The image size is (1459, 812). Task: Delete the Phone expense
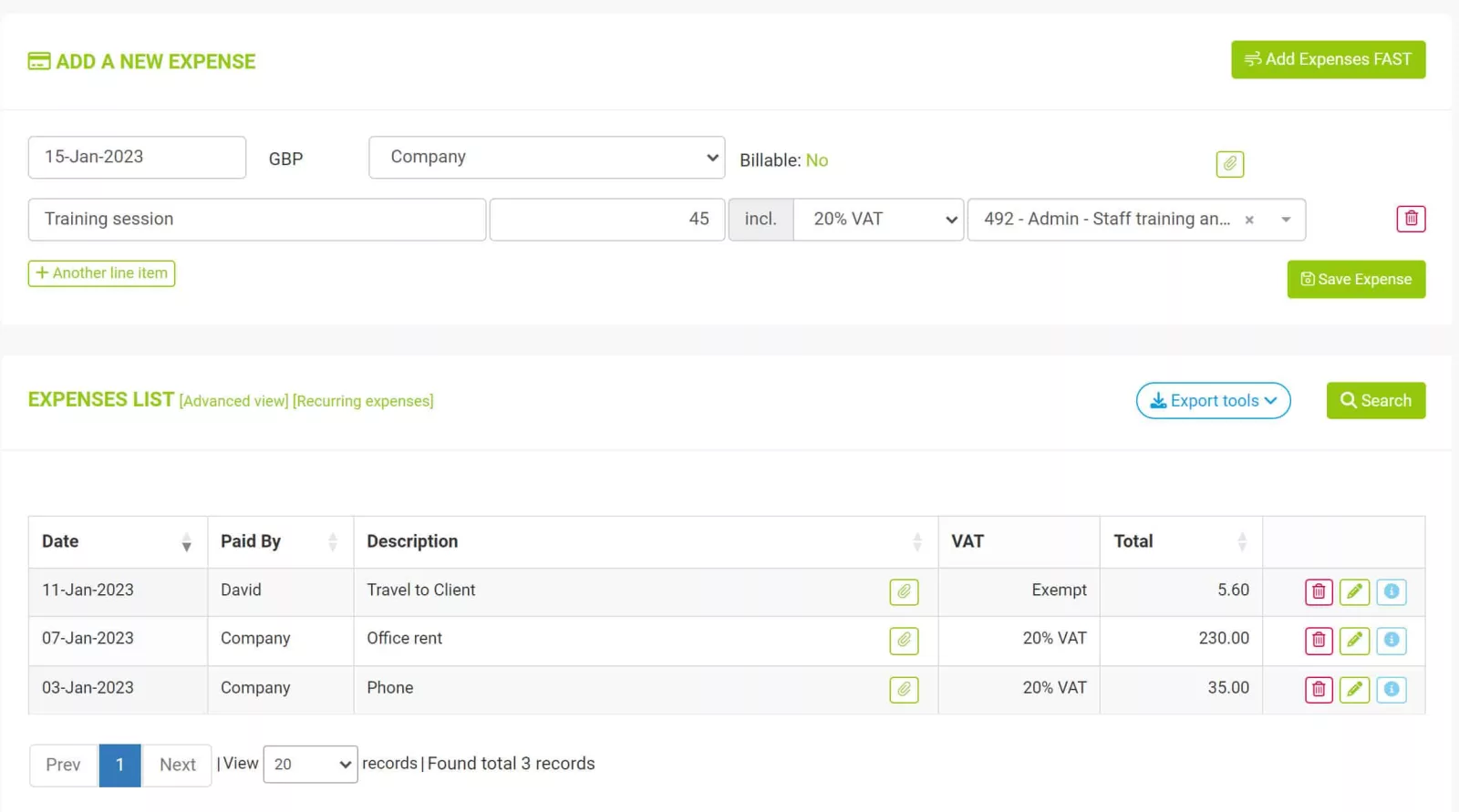click(x=1319, y=689)
